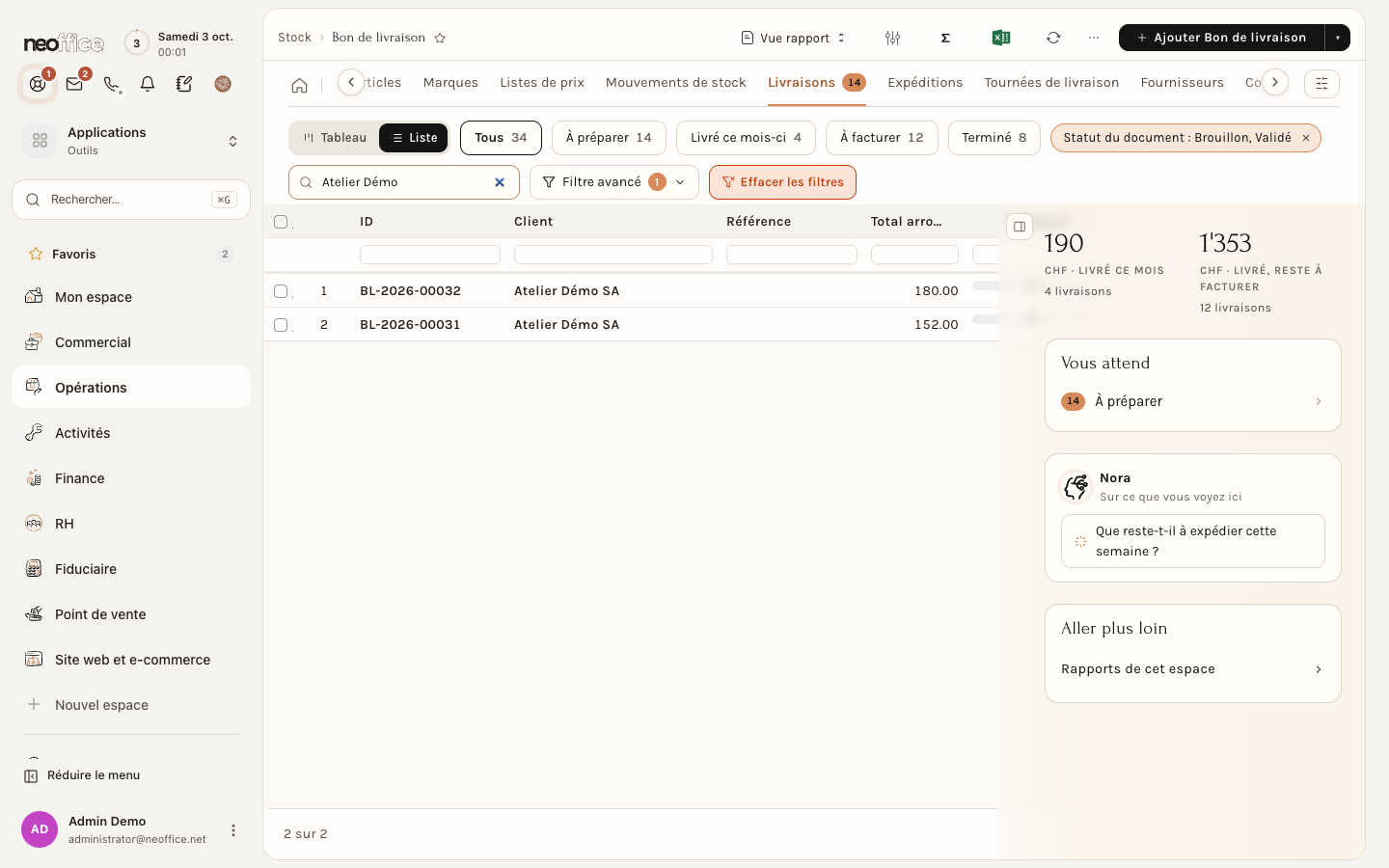The image size is (1389, 868).
Task: Check the row BL-2026-00031 checkbox
Action: click(x=281, y=325)
